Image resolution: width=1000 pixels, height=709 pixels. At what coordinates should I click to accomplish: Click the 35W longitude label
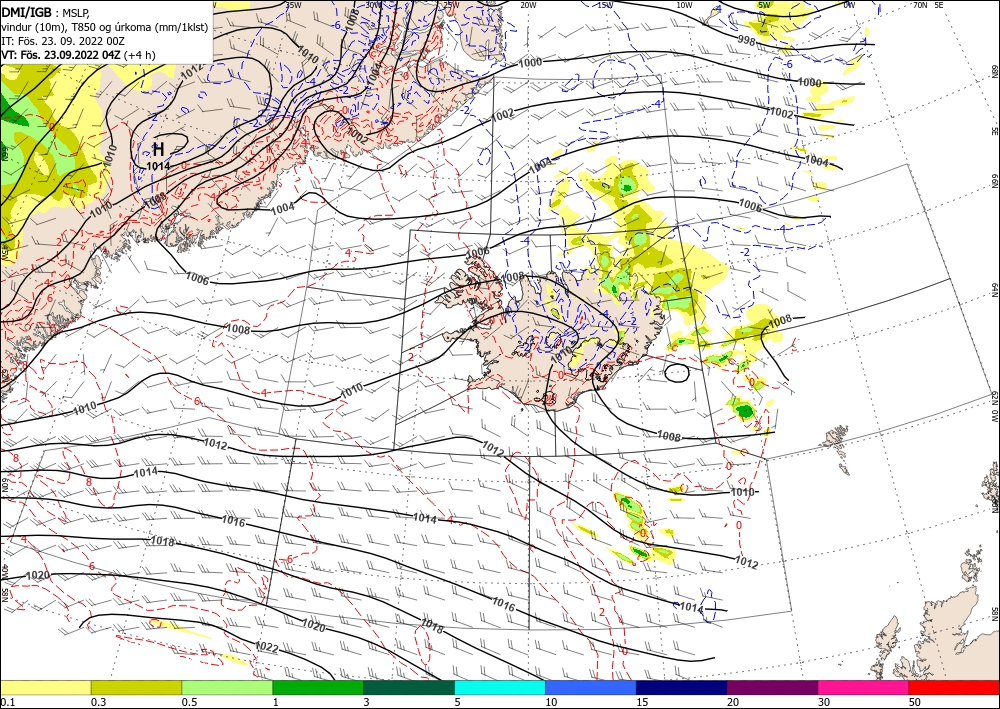[x=293, y=5]
